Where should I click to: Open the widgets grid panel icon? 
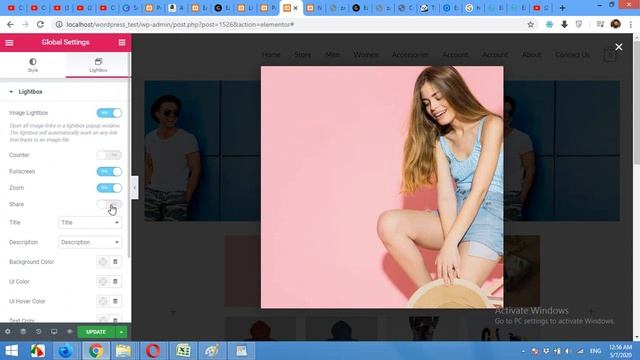pyautogui.click(x=122, y=42)
